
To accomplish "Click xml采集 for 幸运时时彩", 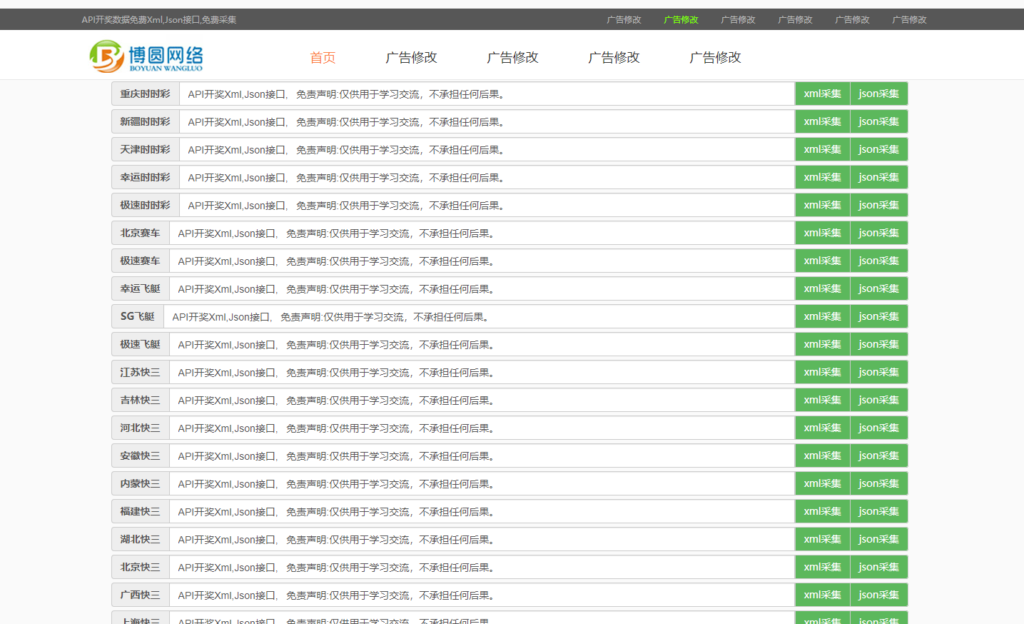I will 822,177.
